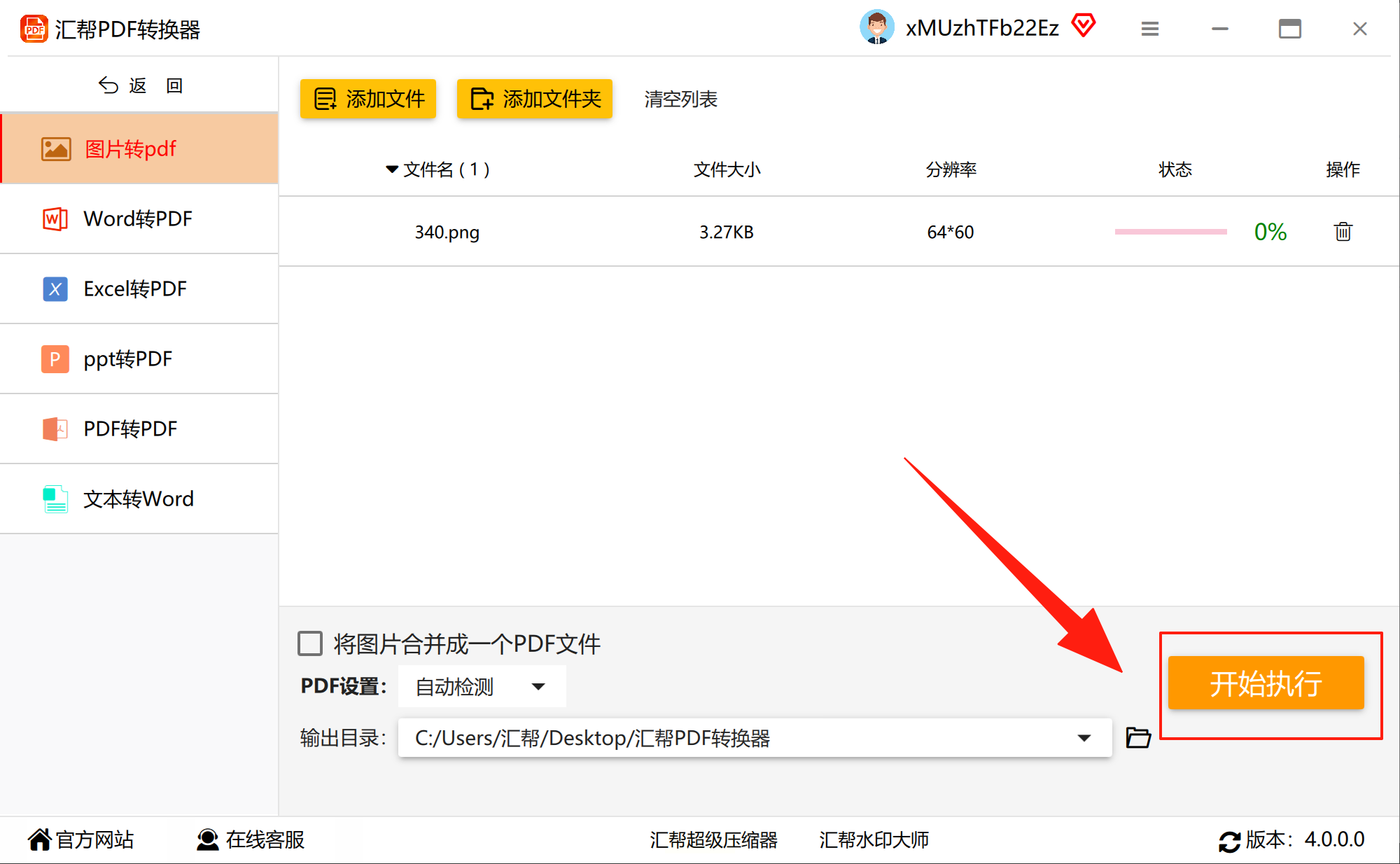
Task: Click the VIP diamond badge icon
Action: point(1084,27)
